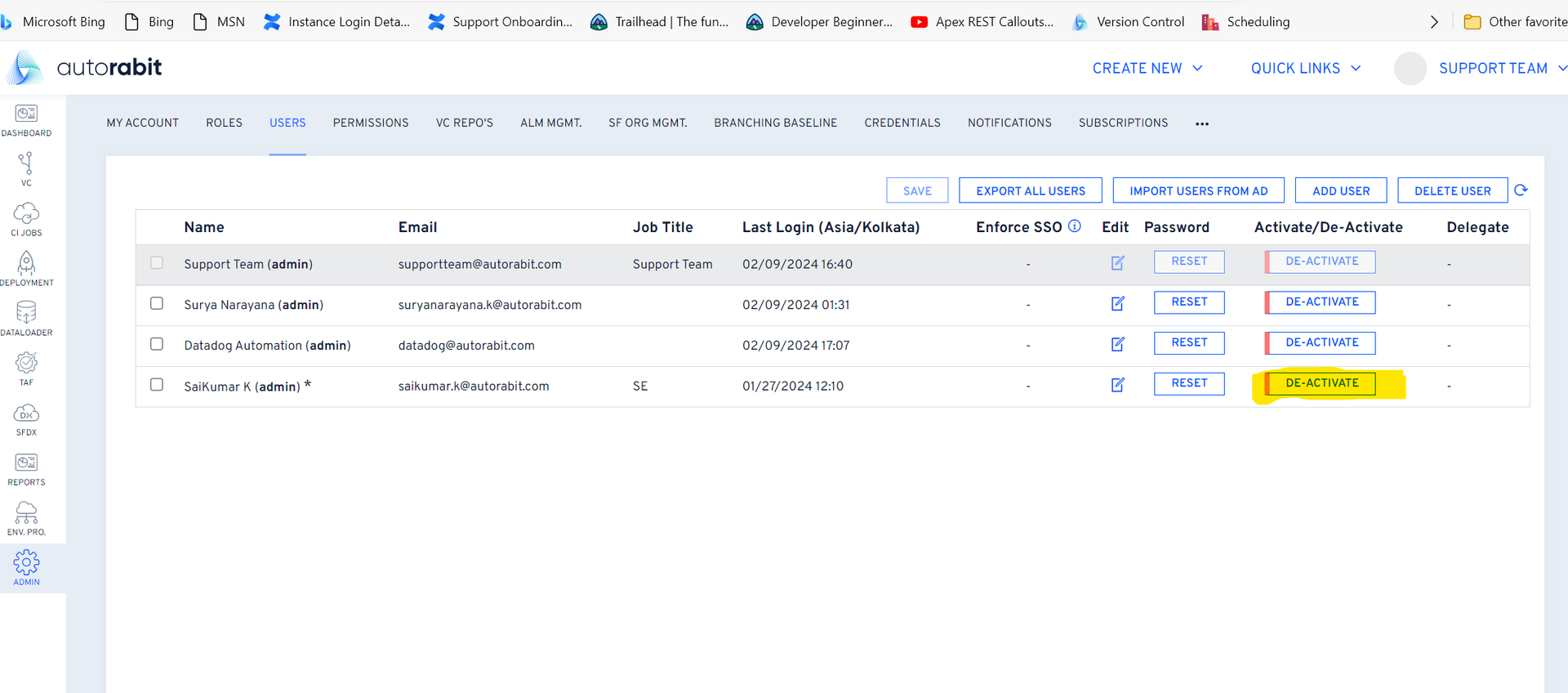This screenshot has width=1568, height=693.
Task: Click the Enforce SSO info icon
Action: click(x=1075, y=226)
